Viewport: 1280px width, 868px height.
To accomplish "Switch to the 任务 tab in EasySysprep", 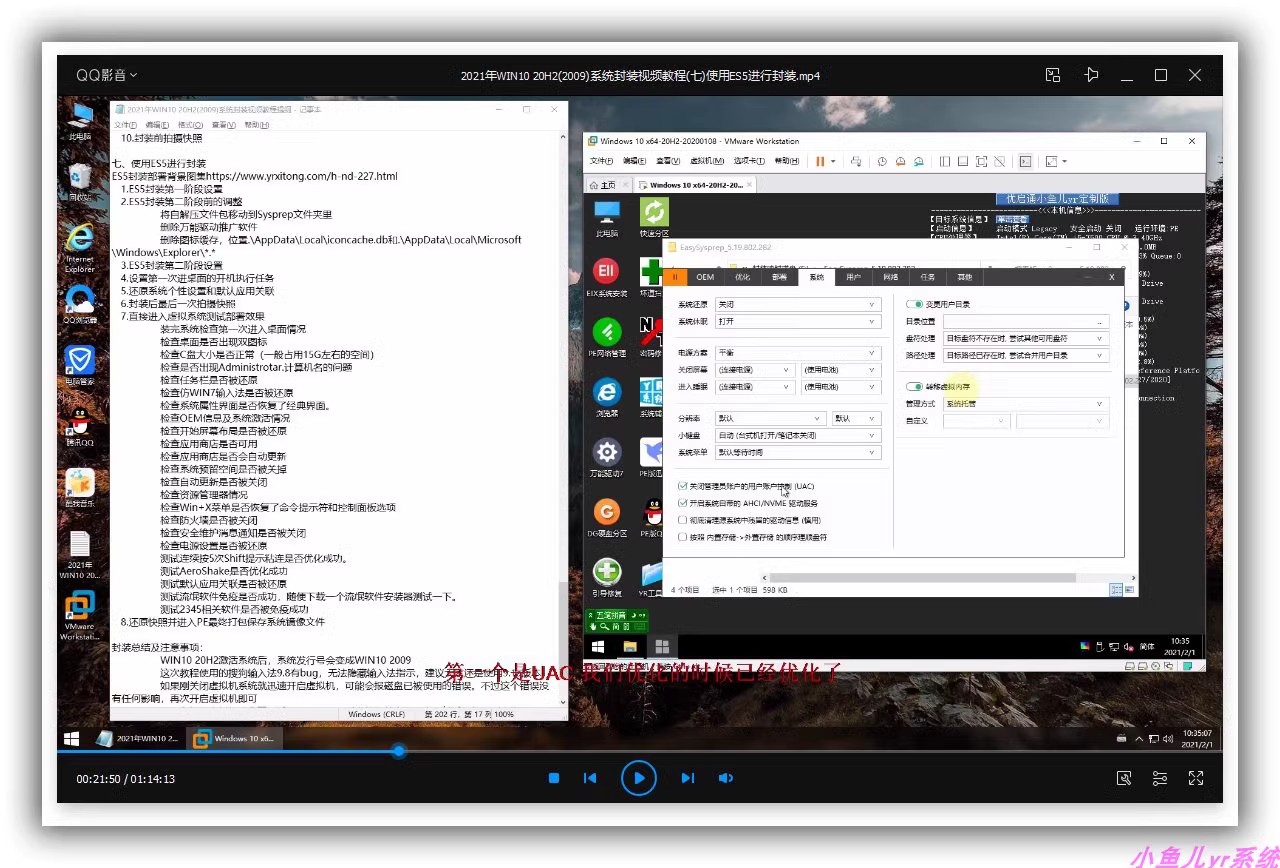I will [x=927, y=277].
